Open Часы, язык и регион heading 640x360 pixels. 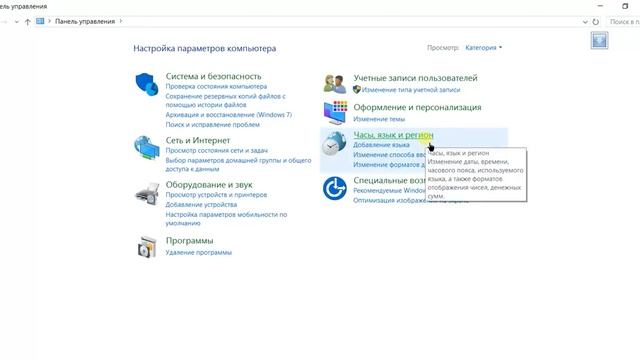(393, 135)
